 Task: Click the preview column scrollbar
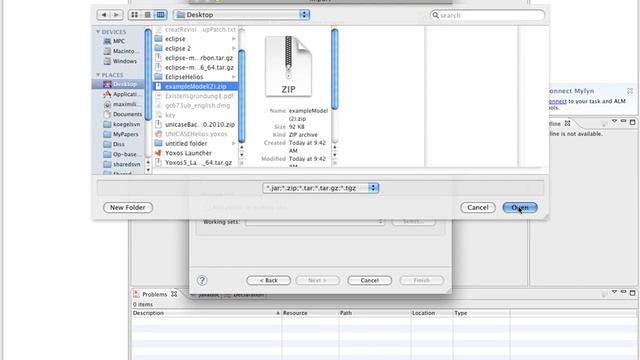click(335, 69)
